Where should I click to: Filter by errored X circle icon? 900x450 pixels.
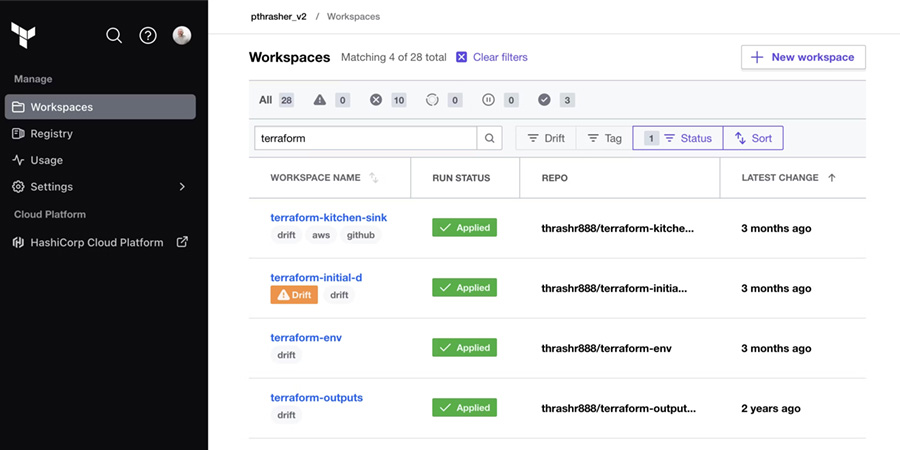375,100
